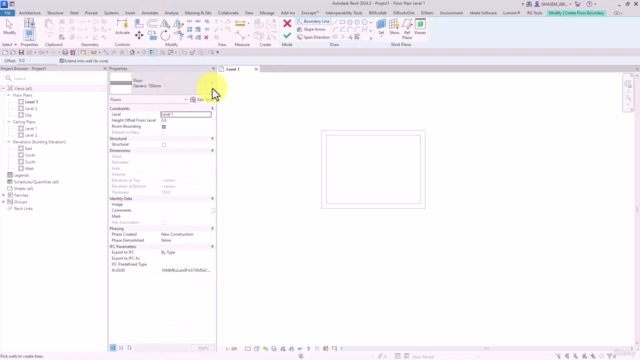Image resolution: width=640 pixels, height=360 pixels.
Task: Click the Visual Style icon in view bar
Action: pyautogui.click(x=256, y=349)
